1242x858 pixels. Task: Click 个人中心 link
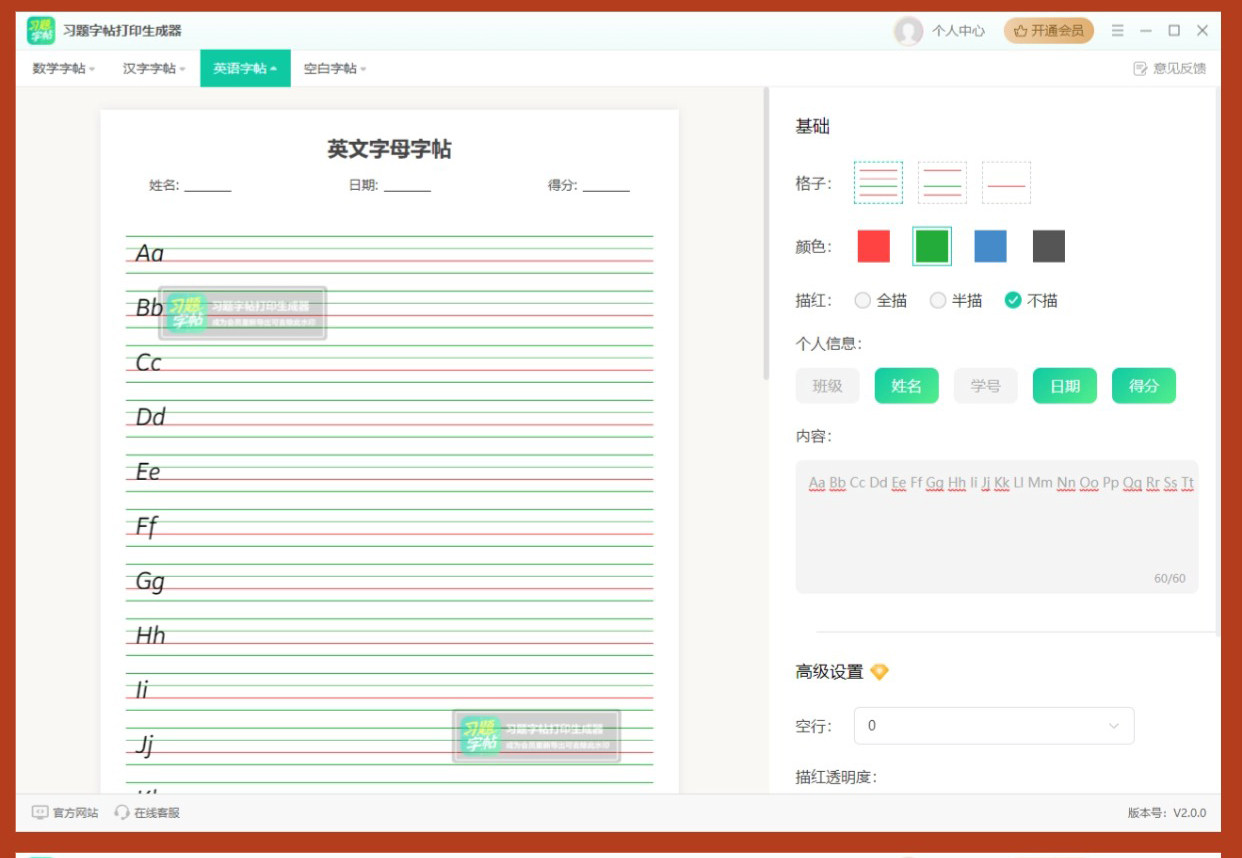click(x=958, y=31)
